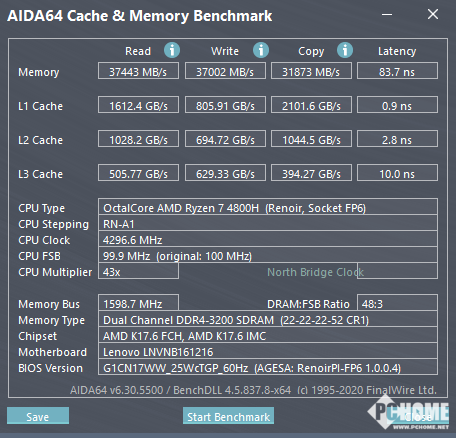Close the window with the X icon
This screenshot has width=456, height=438.
coord(433,14)
